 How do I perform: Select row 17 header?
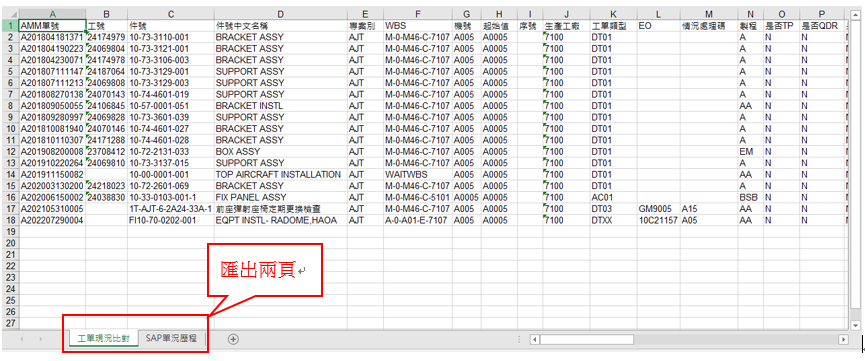coord(10,209)
